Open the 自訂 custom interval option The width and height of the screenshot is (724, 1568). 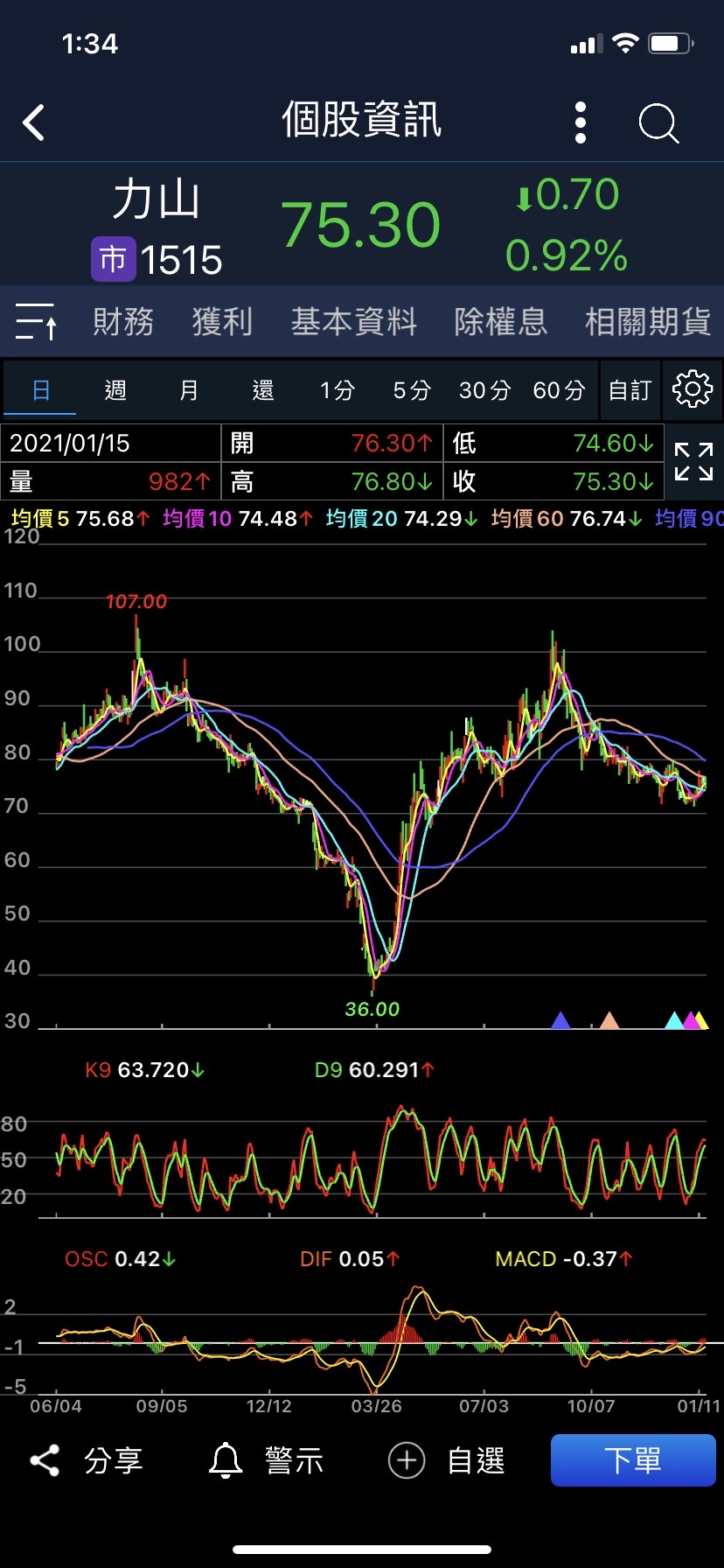[630, 390]
